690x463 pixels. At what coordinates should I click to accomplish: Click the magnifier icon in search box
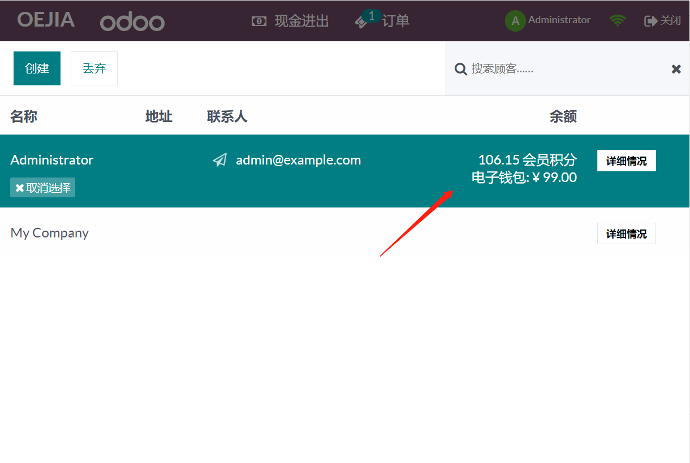tap(460, 69)
